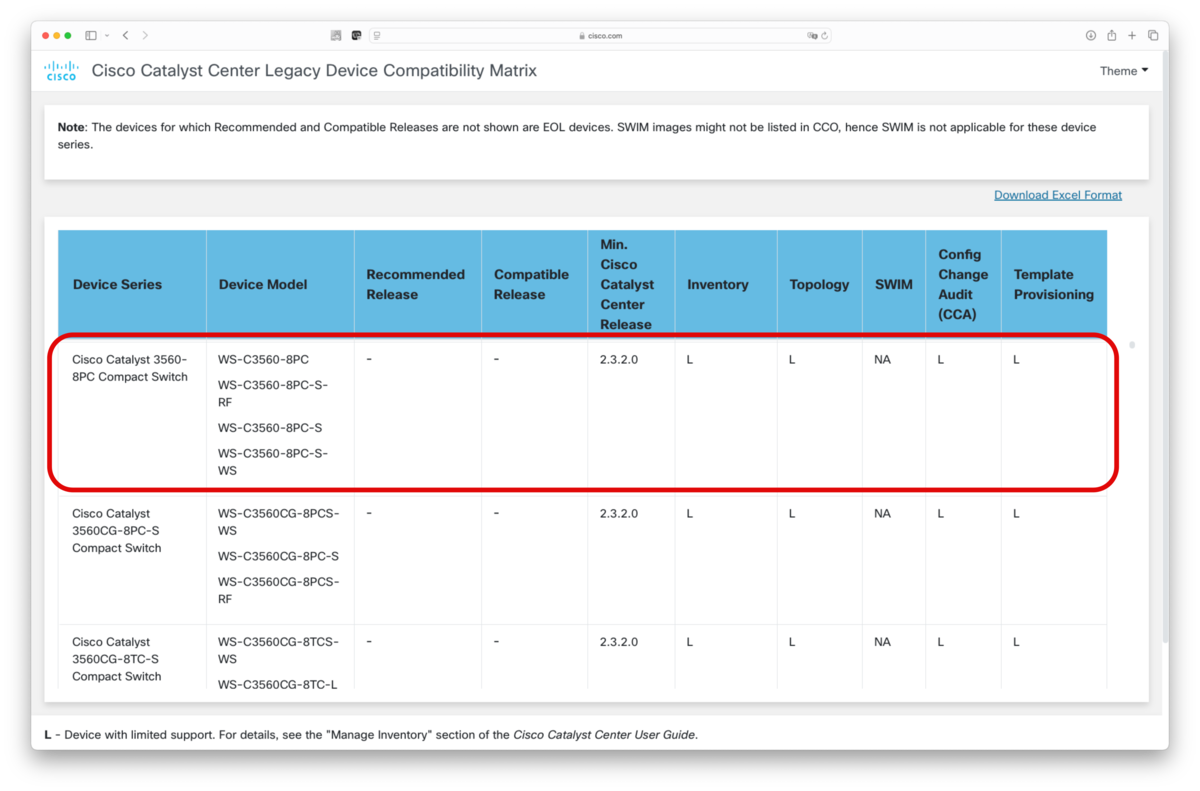Select the Cisco logo in the page header
The width and height of the screenshot is (1200, 791).
60,70
